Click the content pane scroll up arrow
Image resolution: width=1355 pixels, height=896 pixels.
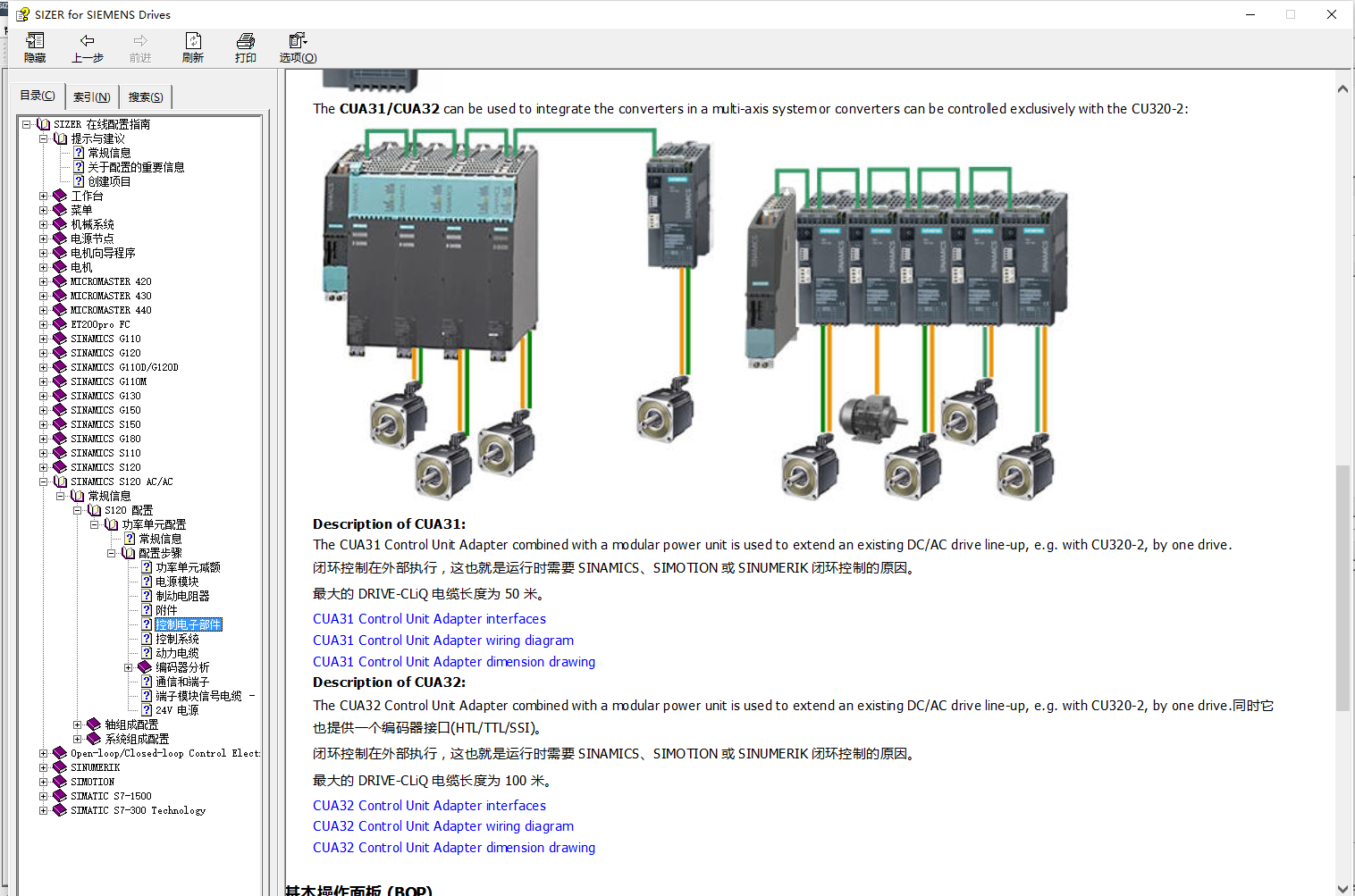[1342, 89]
